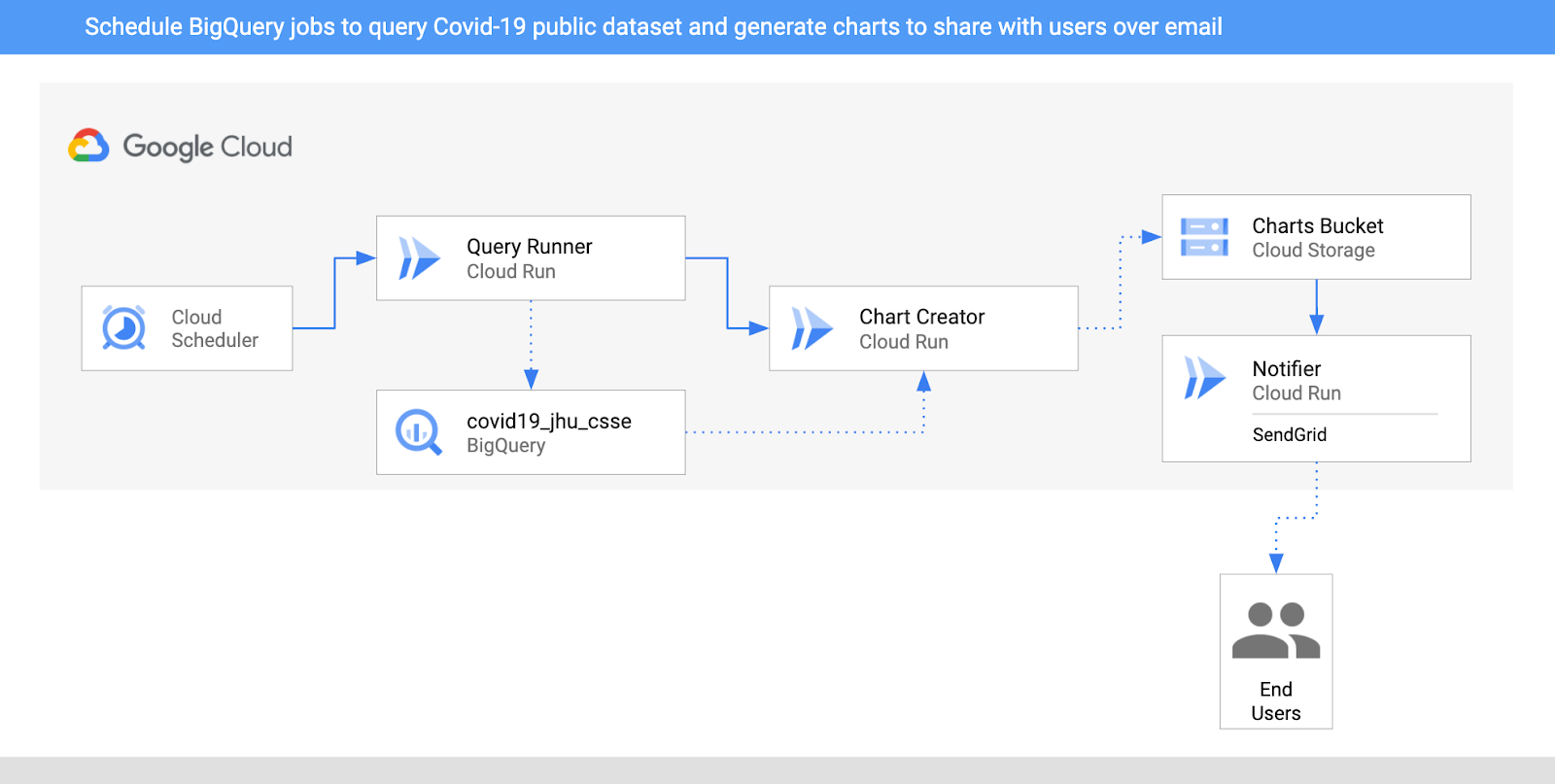Select the 'End Users' label
Viewport: 1555px width, 784px height.
point(1276,701)
